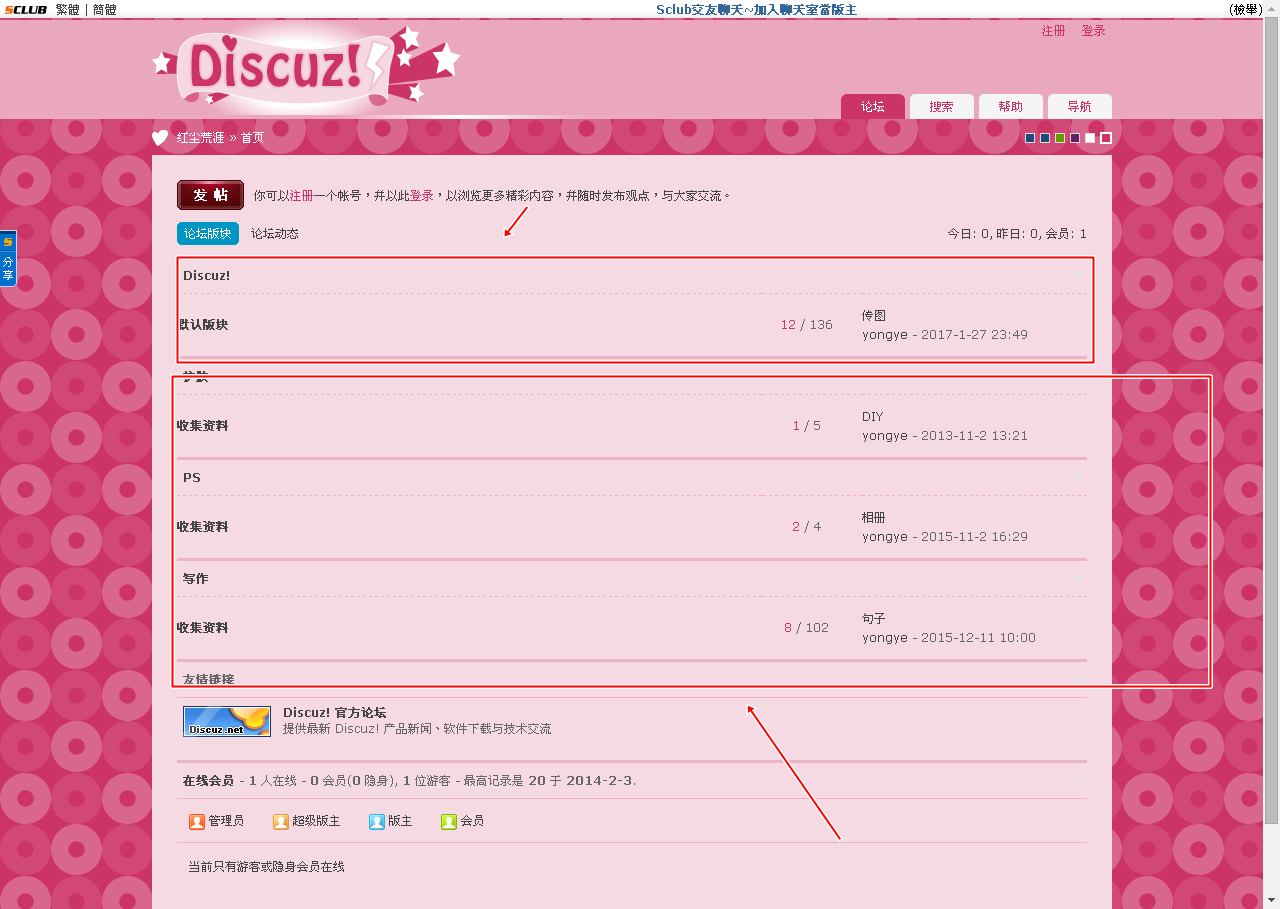Click yongye in the 2013-11-2 row
The width and height of the screenshot is (1280, 909).
tap(885, 436)
